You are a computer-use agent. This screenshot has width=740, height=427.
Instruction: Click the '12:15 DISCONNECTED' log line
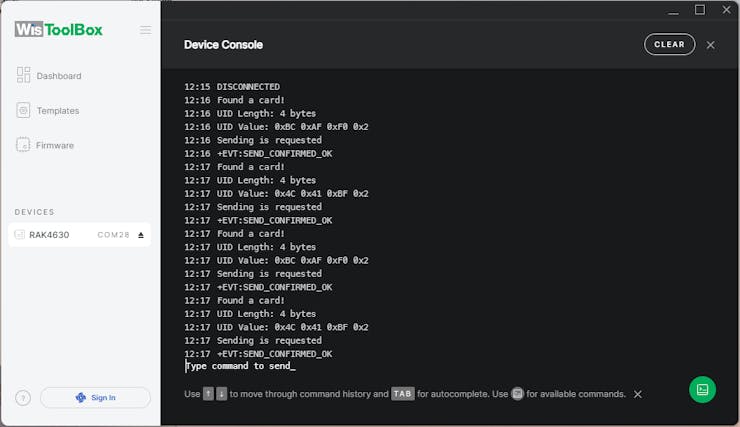coord(232,87)
